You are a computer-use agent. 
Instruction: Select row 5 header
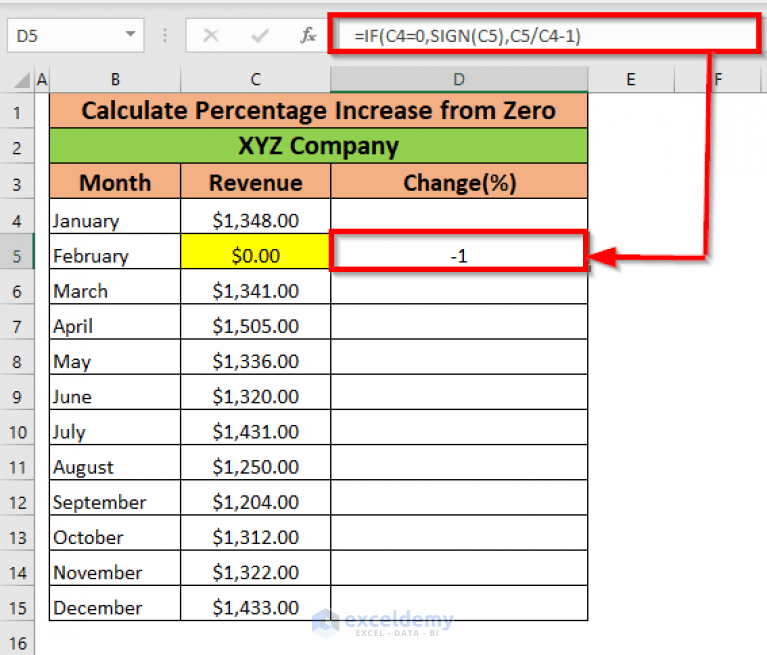pos(17,252)
